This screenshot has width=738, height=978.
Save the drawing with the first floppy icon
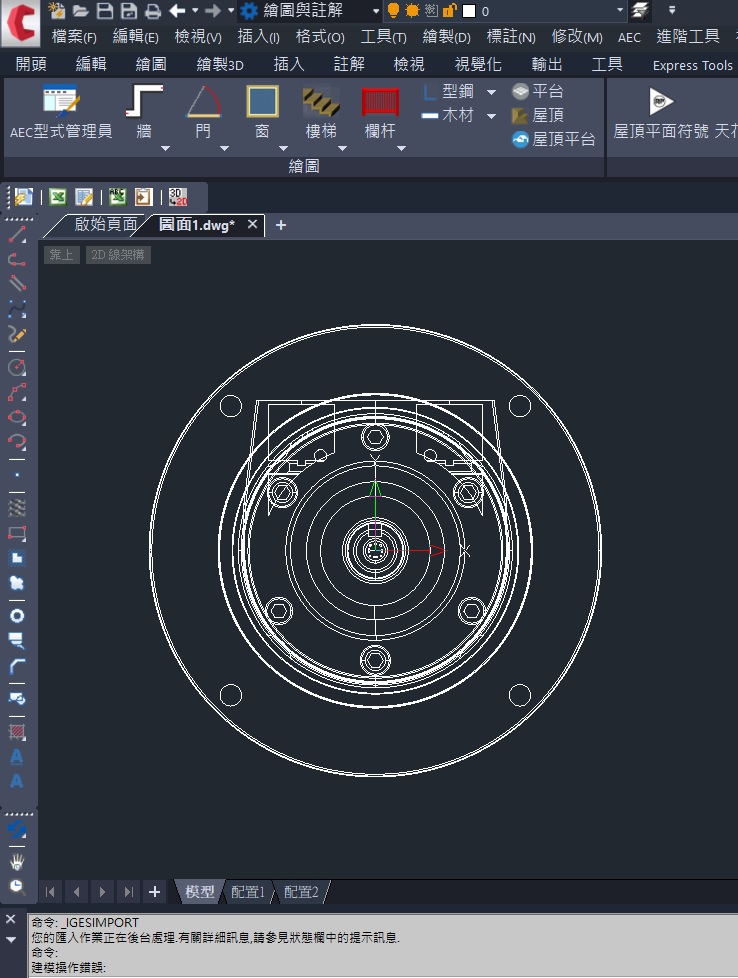(x=105, y=11)
